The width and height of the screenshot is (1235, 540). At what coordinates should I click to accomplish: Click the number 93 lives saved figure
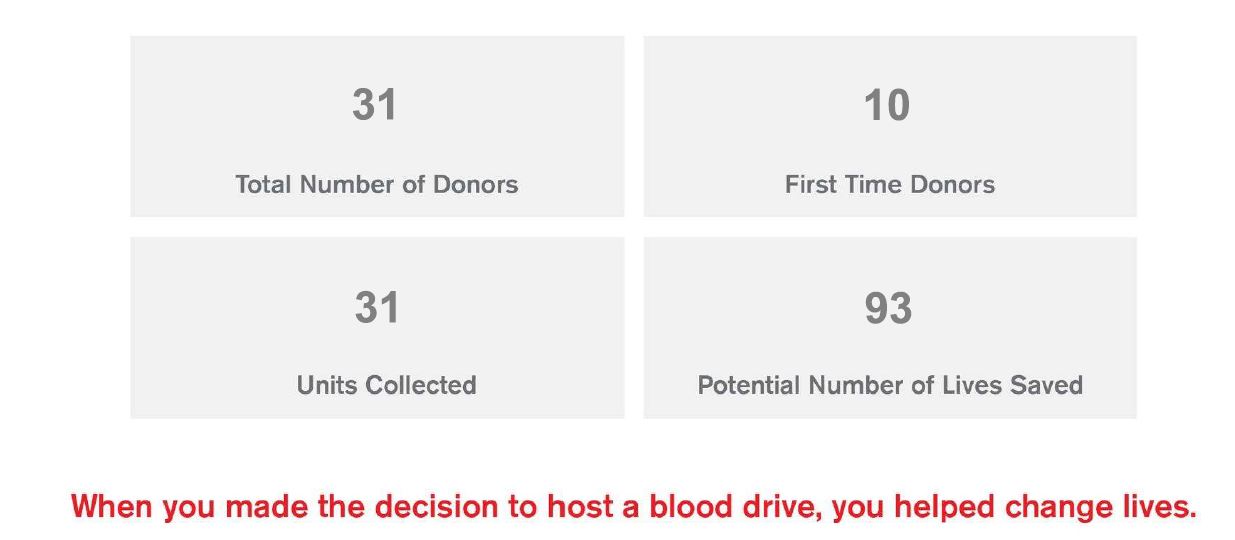click(888, 308)
